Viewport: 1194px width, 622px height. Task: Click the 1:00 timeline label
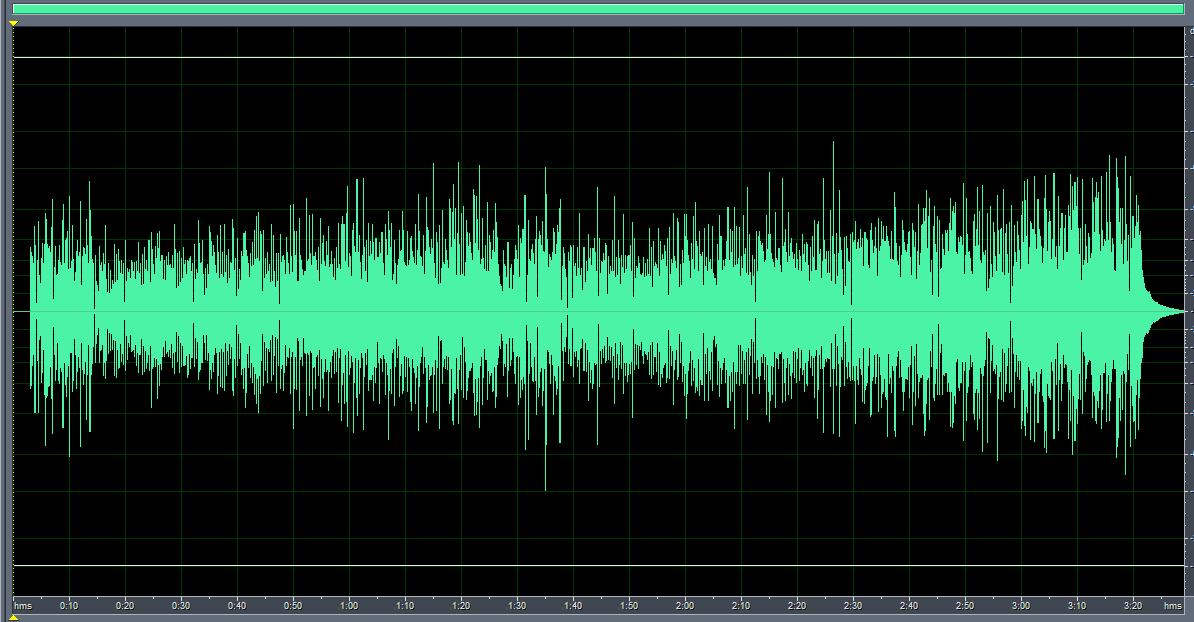pos(349,606)
